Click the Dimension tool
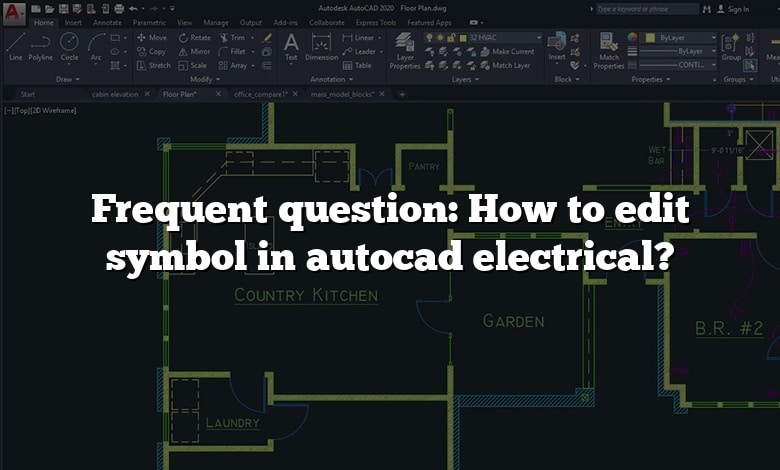The image size is (780, 470). point(321,47)
